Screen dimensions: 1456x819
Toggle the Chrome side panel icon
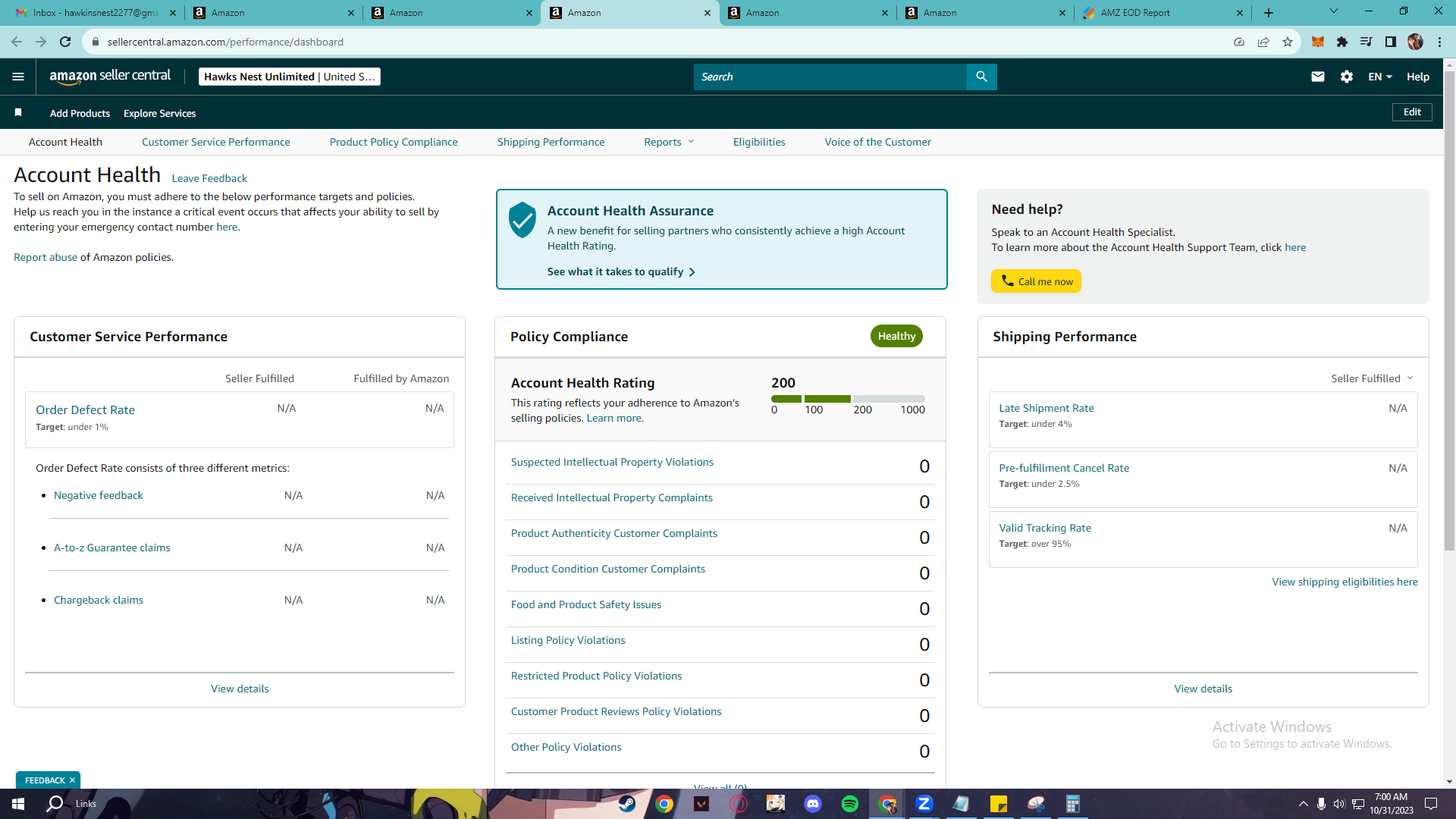coord(1391,42)
